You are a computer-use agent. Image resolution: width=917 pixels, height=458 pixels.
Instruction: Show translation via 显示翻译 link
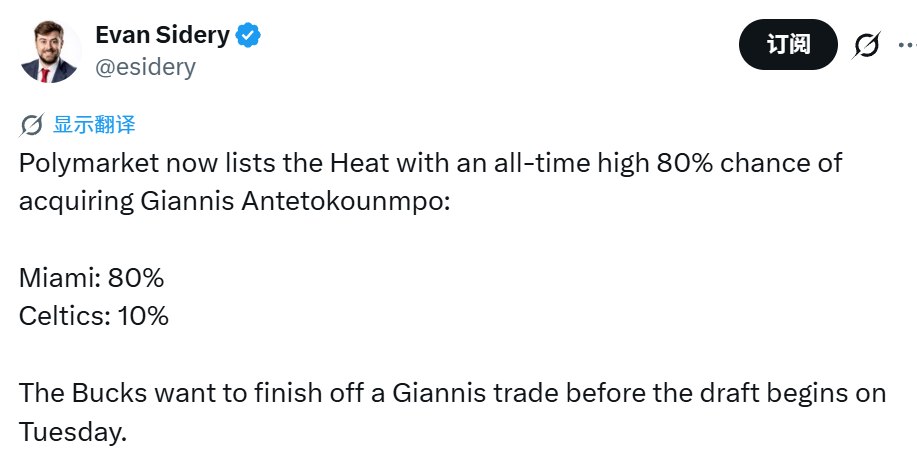[94, 125]
